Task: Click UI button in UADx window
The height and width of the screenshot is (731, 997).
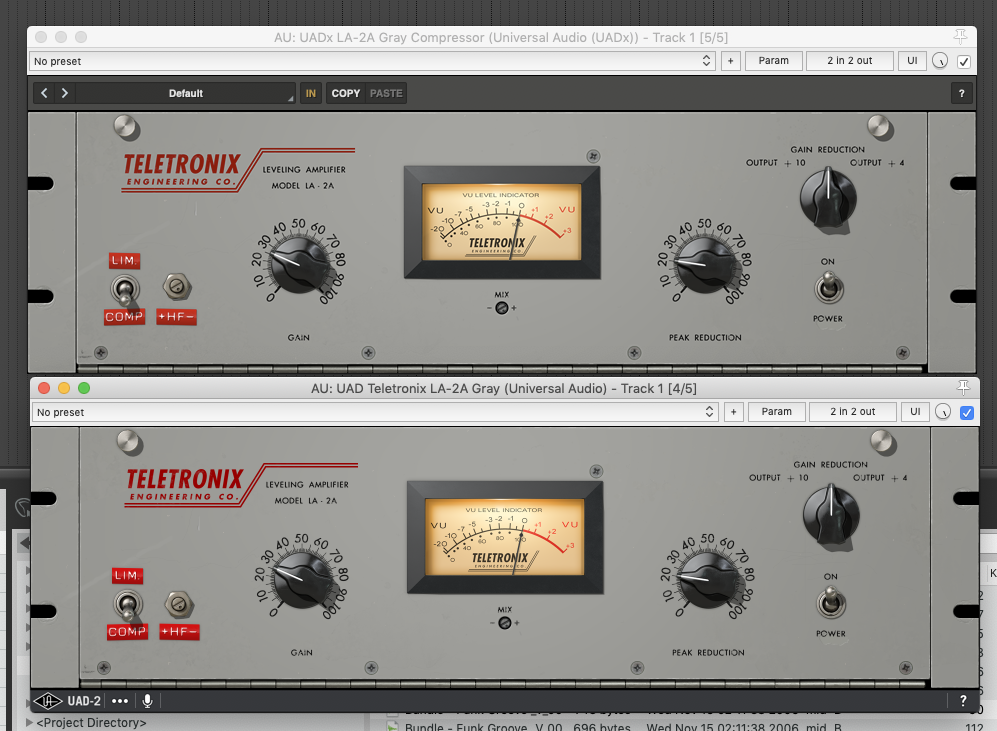Action: pyautogui.click(x=912, y=61)
